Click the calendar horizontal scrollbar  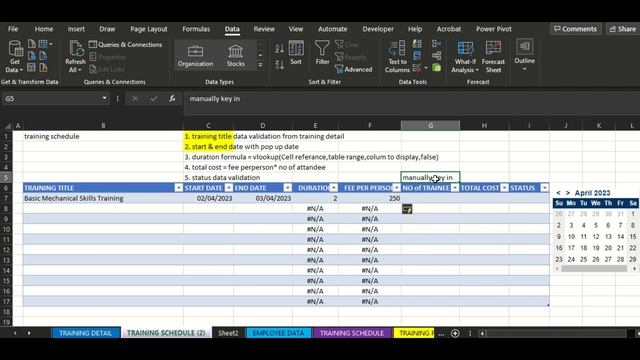tap(594, 269)
